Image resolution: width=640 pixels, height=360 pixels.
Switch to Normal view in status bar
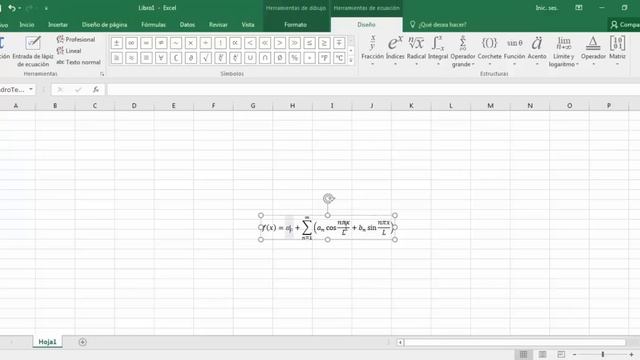pyautogui.click(x=523, y=354)
